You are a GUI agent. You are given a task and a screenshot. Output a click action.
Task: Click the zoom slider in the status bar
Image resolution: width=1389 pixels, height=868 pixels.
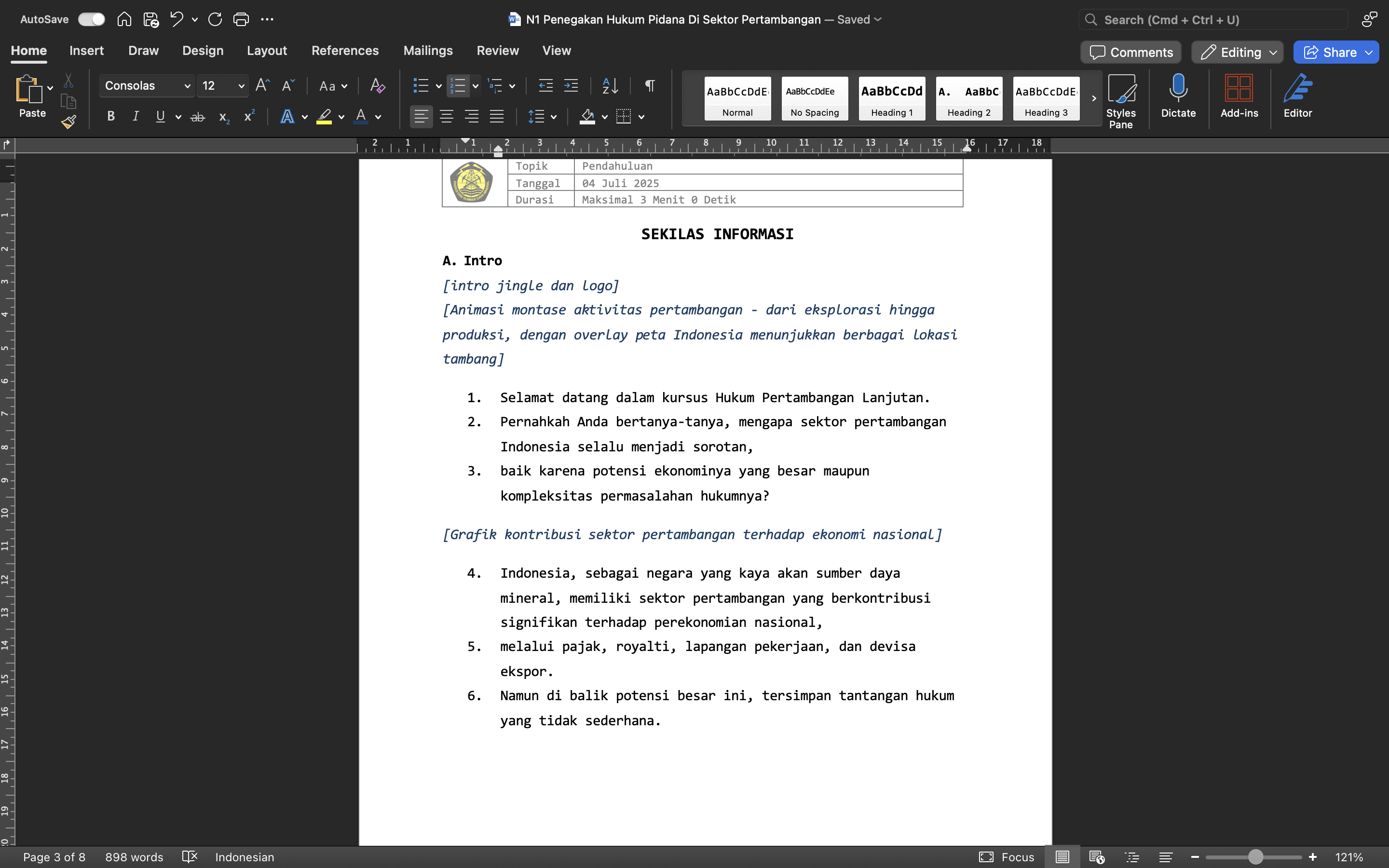coord(1255,857)
